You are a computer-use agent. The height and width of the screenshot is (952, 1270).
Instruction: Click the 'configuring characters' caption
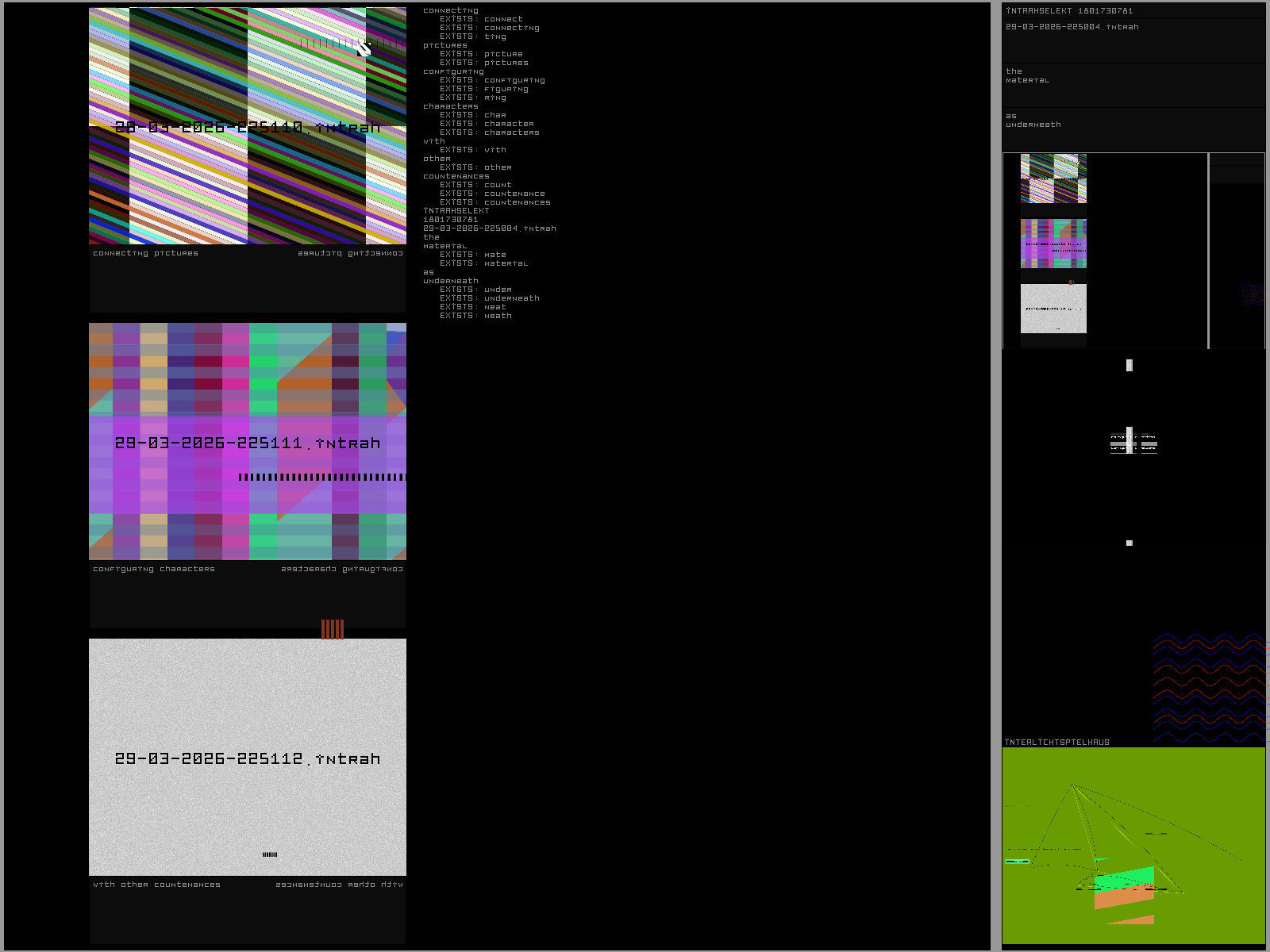click(x=154, y=570)
